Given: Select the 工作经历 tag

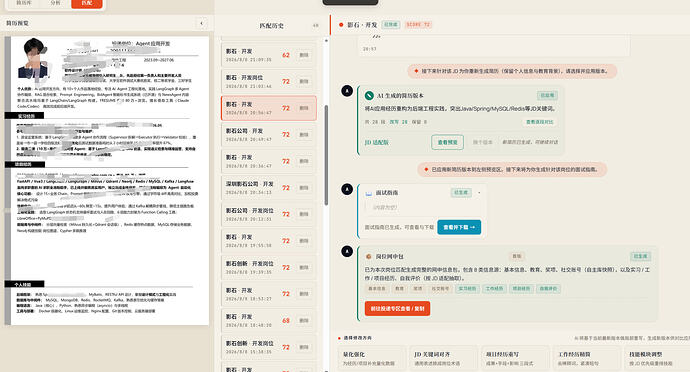Looking at the screenshot, I should (x=494, y=289).
